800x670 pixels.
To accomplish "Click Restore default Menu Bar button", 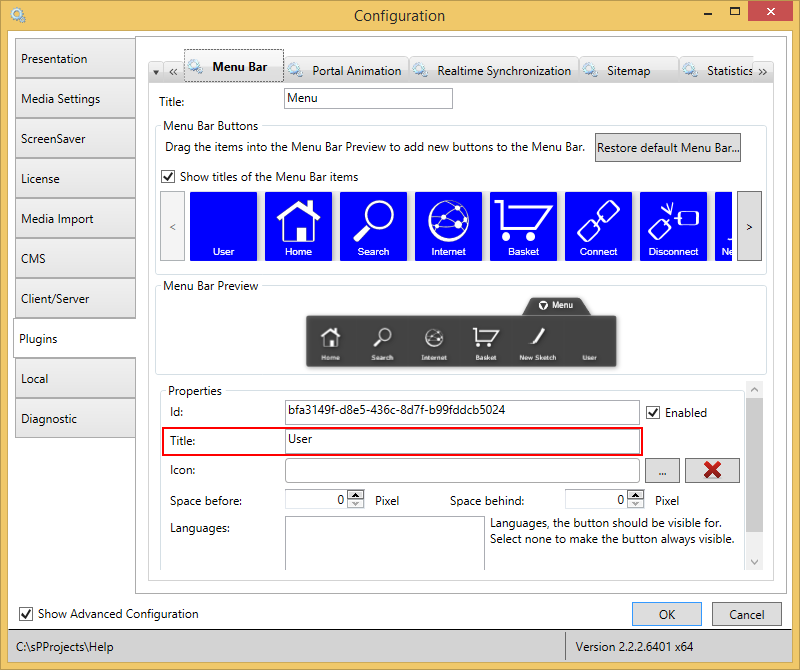I will (x=668, y=147).
